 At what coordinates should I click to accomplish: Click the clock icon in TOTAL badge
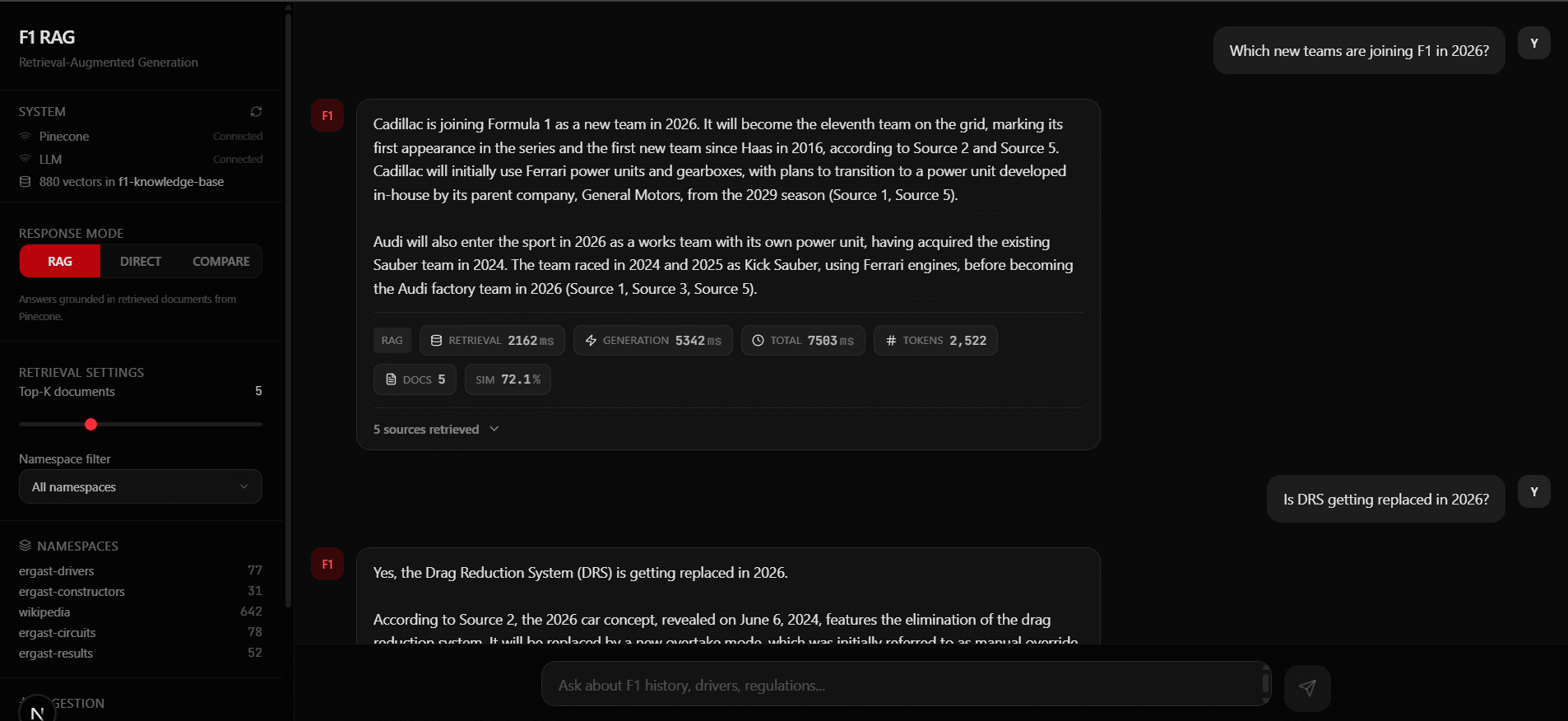pyautogui.click(x=758, y=341)
